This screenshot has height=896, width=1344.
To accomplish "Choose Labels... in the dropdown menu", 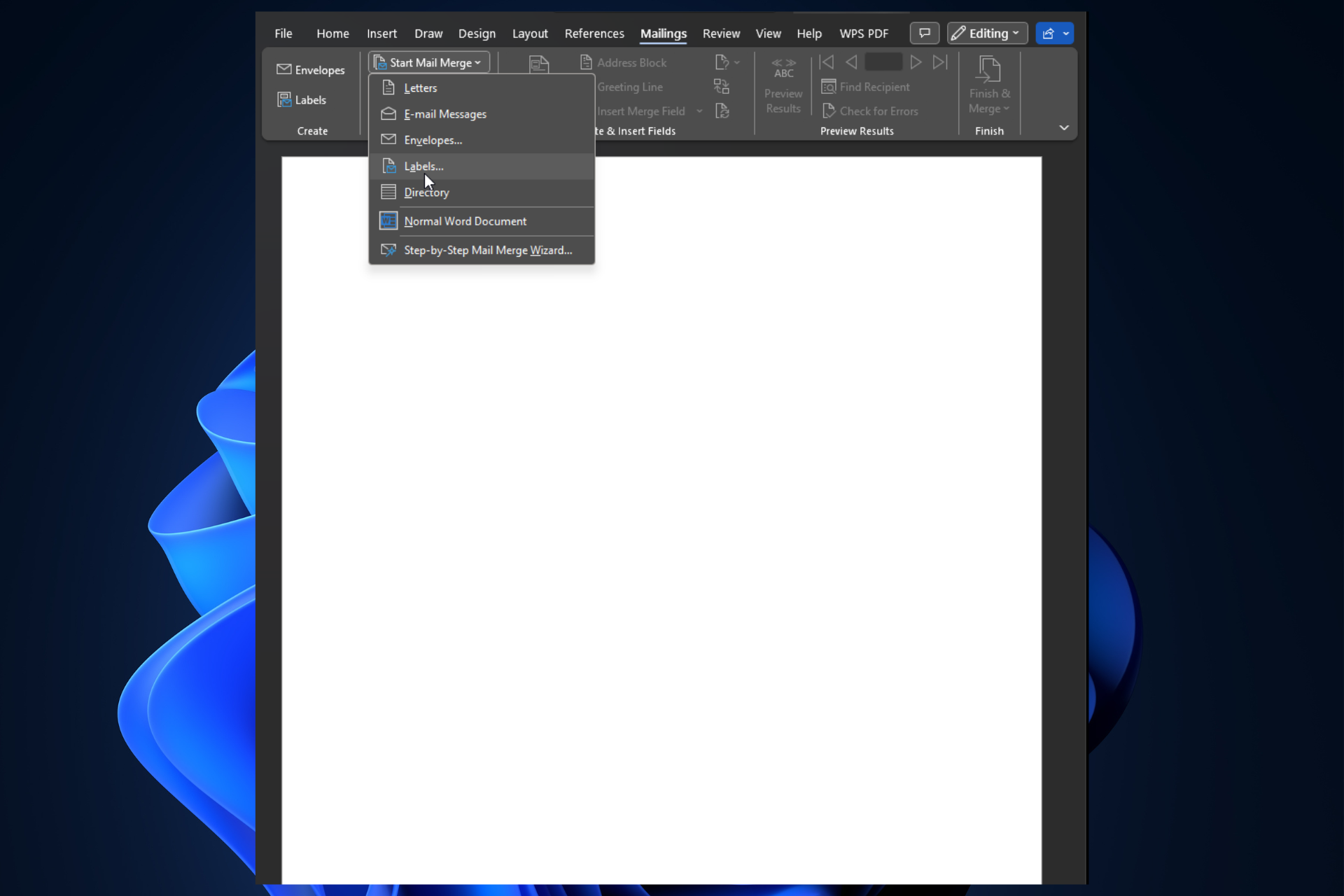I will (x=482, y=166).
